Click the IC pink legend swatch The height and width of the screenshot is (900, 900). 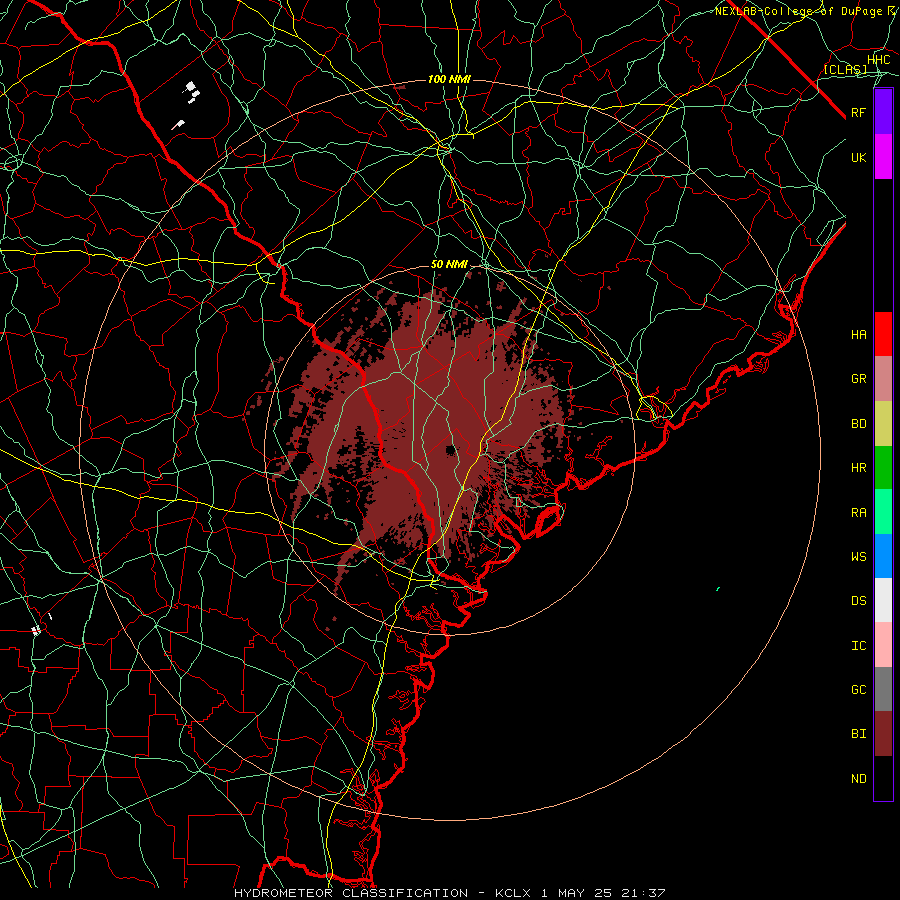pos(883,645)
